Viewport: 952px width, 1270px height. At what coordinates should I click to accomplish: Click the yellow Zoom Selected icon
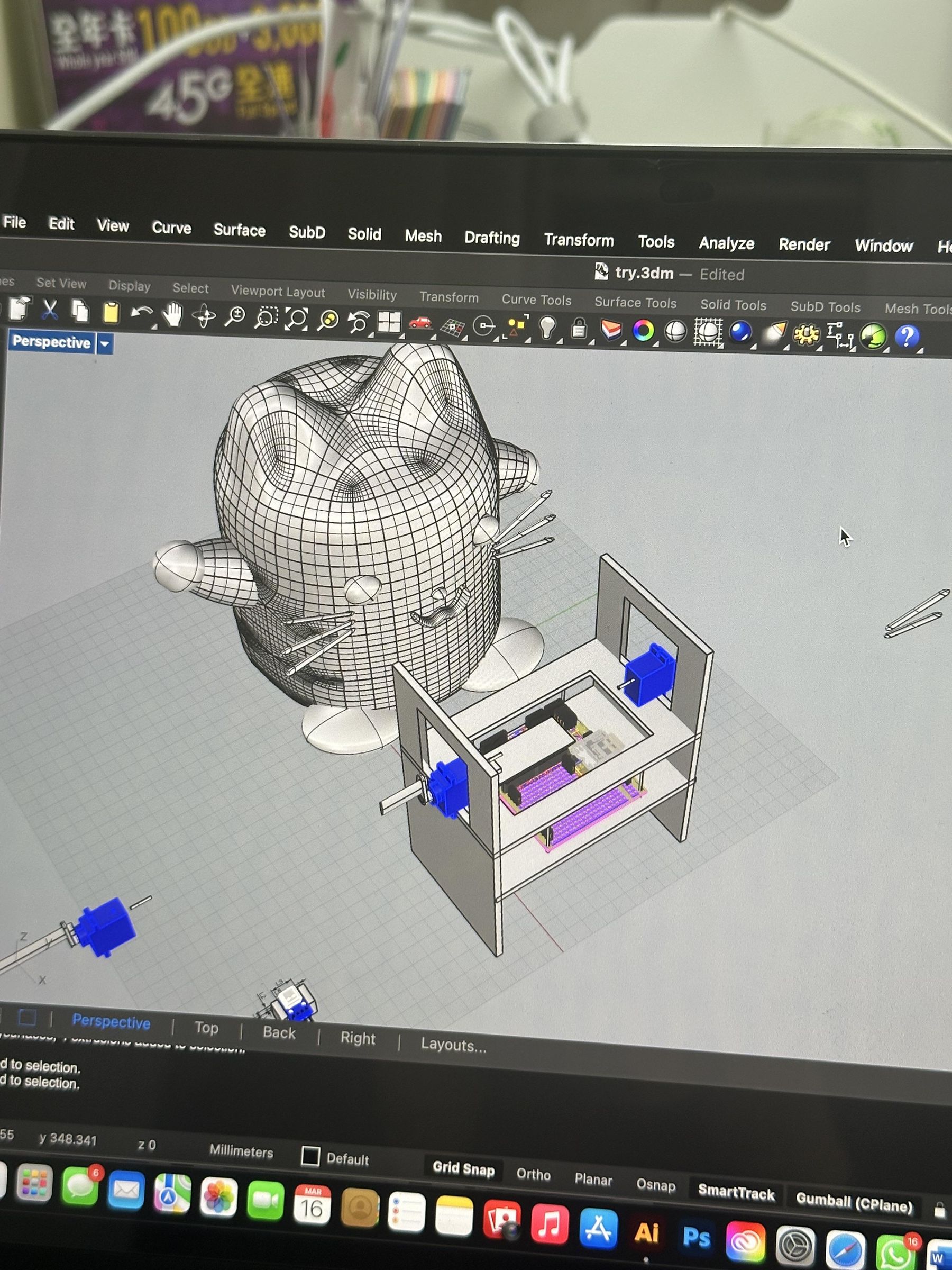pyautogui.click(x=329, y=320)
